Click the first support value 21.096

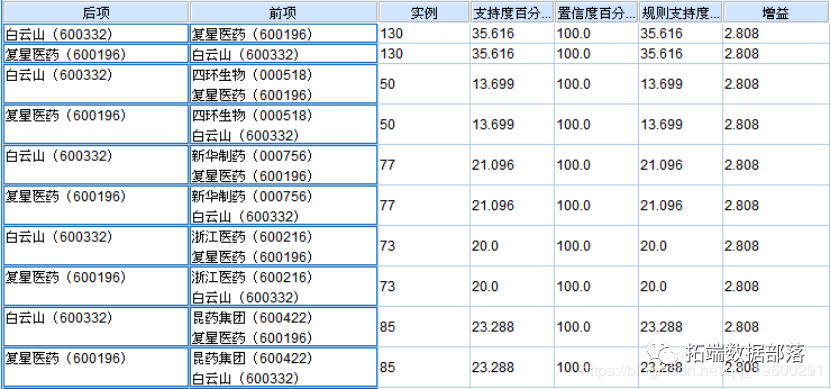click(x=493, y=165)
